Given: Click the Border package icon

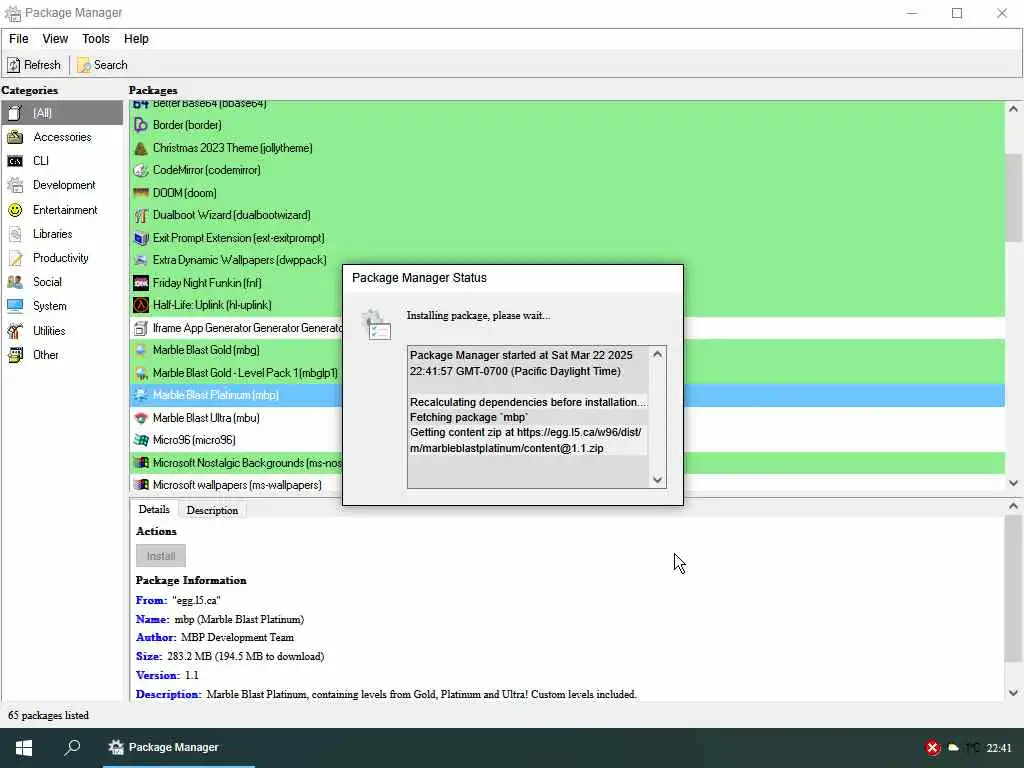Looking at the screenshot, I should click(x=140, y=125).
